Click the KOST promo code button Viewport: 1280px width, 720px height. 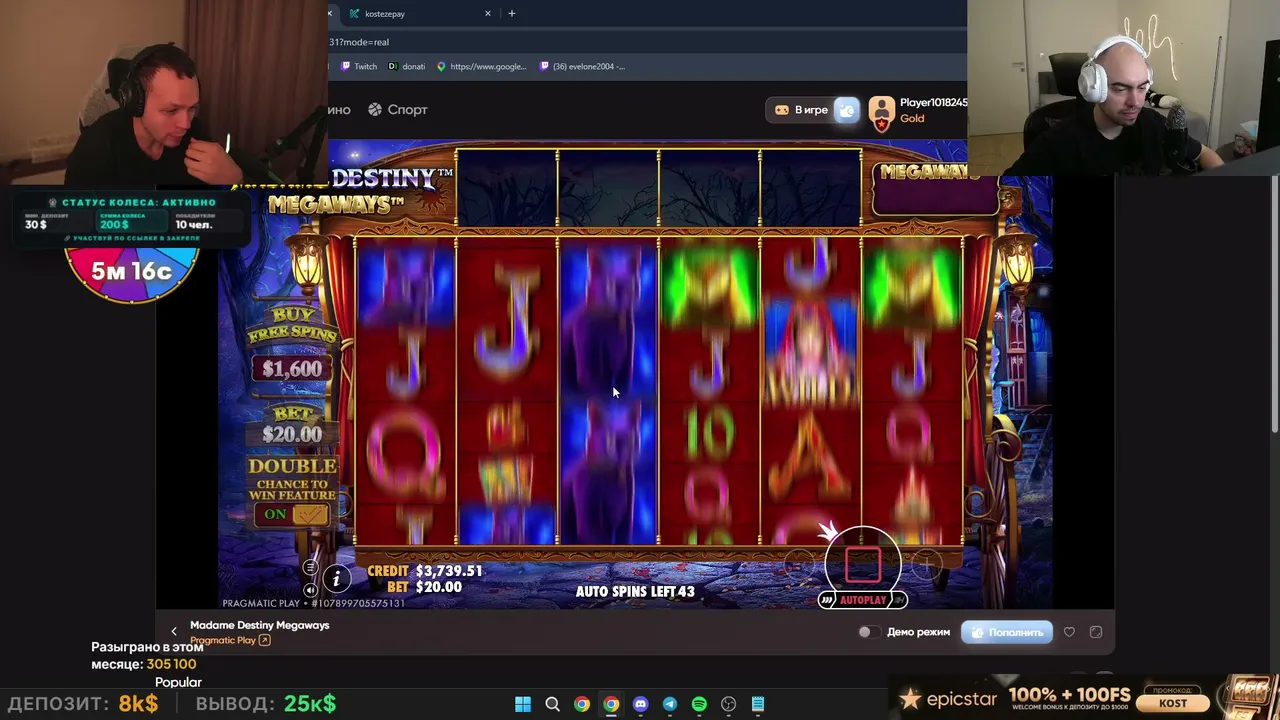point(1174,702)
